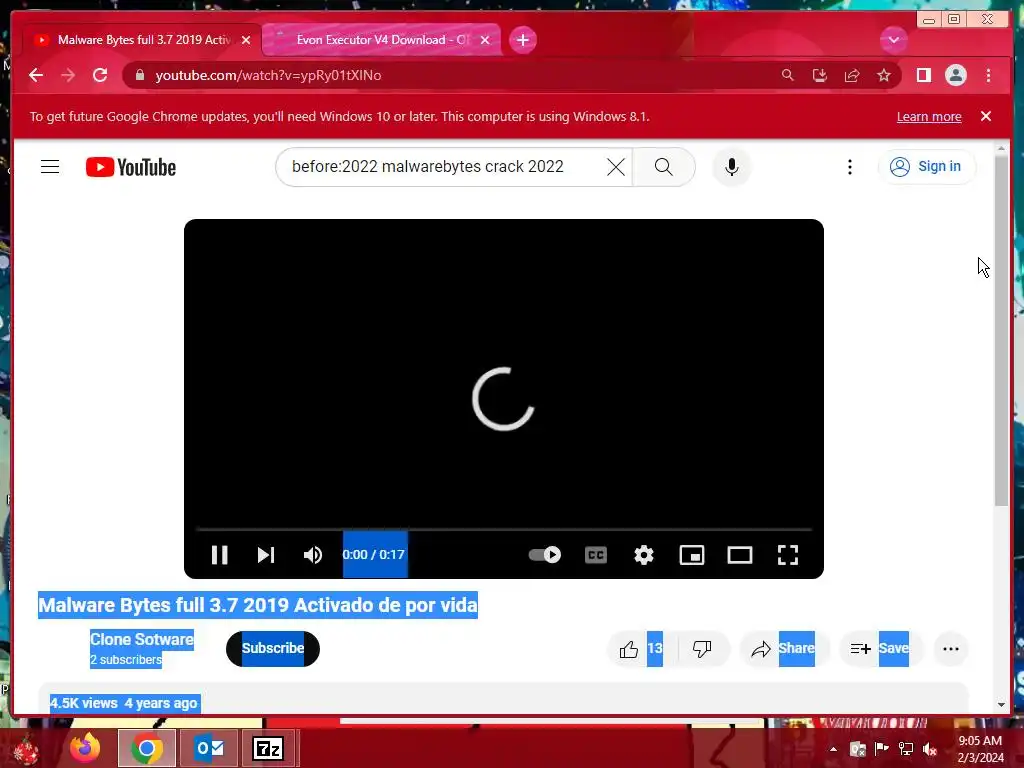Open the Chrome side panel

[x=923, y=75]
